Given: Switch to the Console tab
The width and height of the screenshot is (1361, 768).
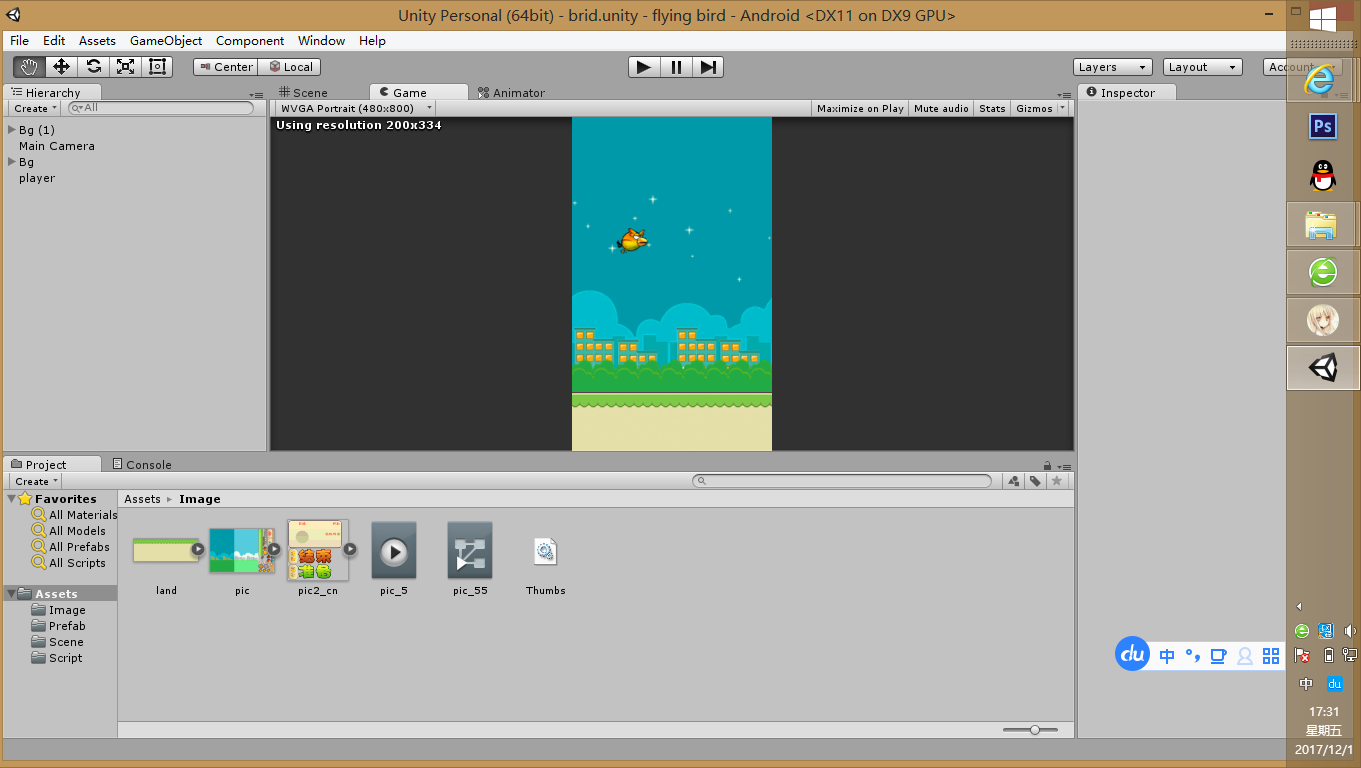Looking at the screenshot, I should tap(141, 465).
